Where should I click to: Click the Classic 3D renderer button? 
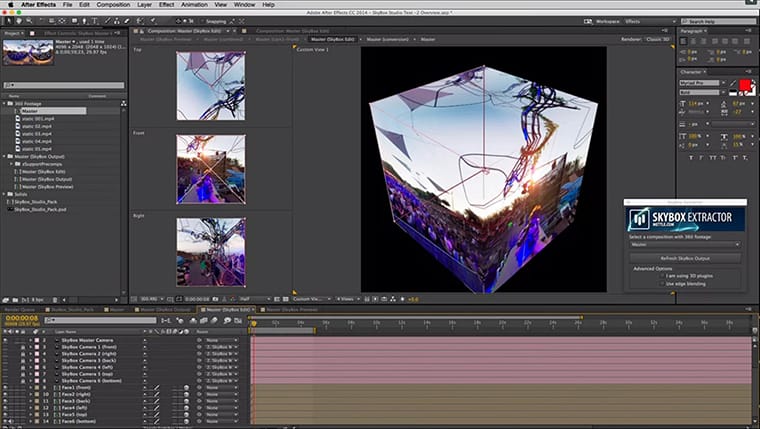657,39
